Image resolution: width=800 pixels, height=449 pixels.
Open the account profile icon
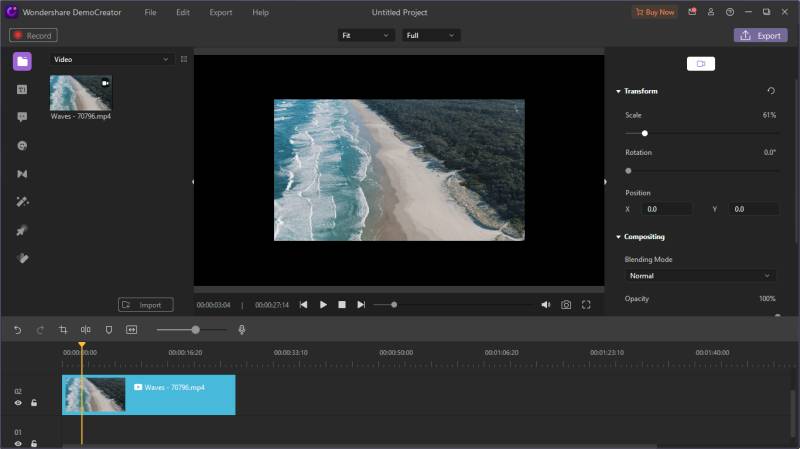click(711, 12)
